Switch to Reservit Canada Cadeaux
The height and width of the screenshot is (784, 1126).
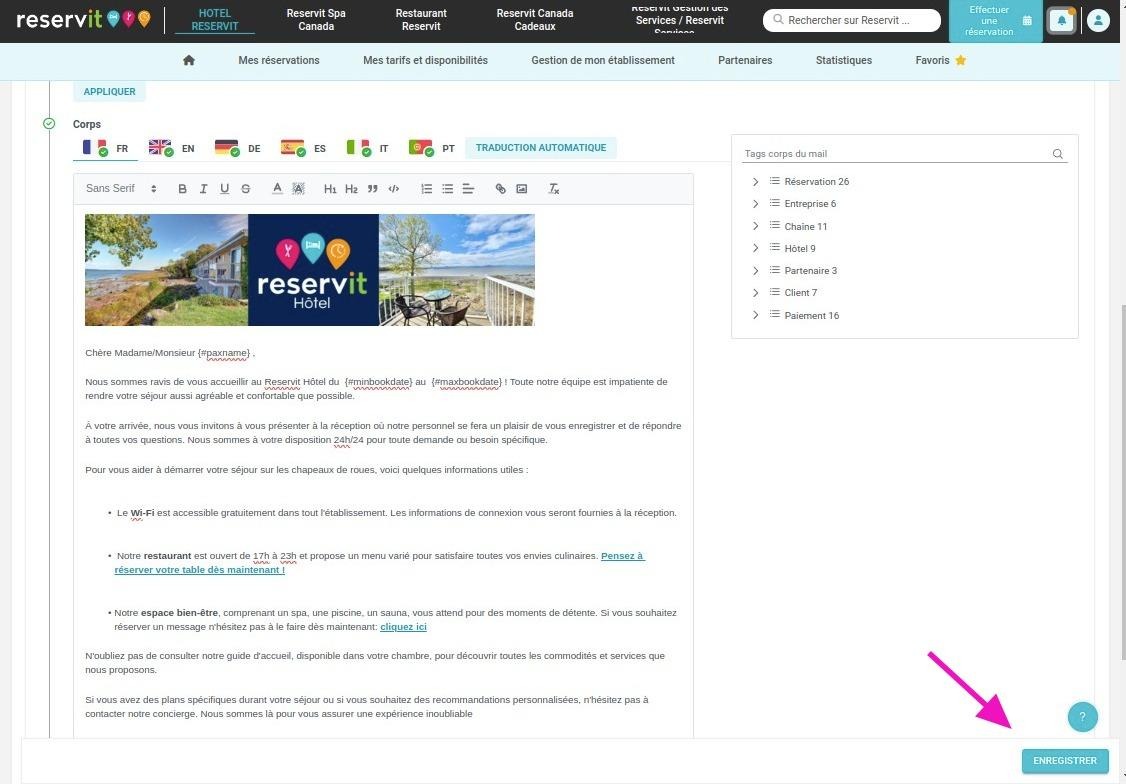coord(535,19)
